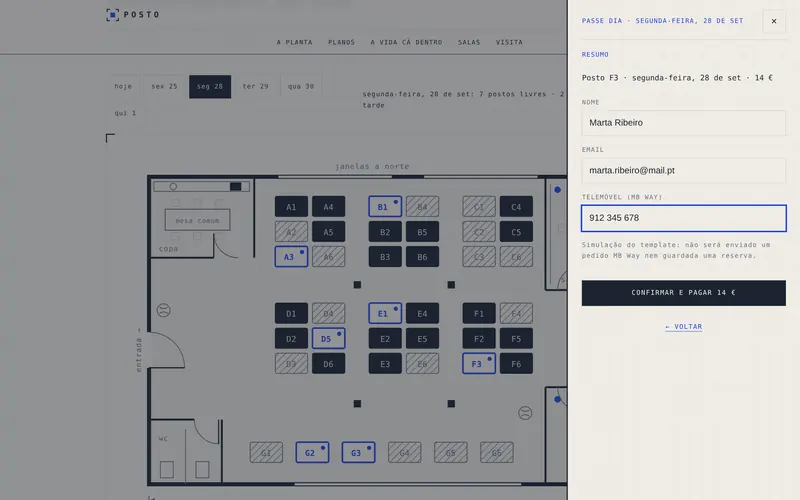Select the qui 1 date tab
This screenshot has height=500, width=800.
click(125, 113)
